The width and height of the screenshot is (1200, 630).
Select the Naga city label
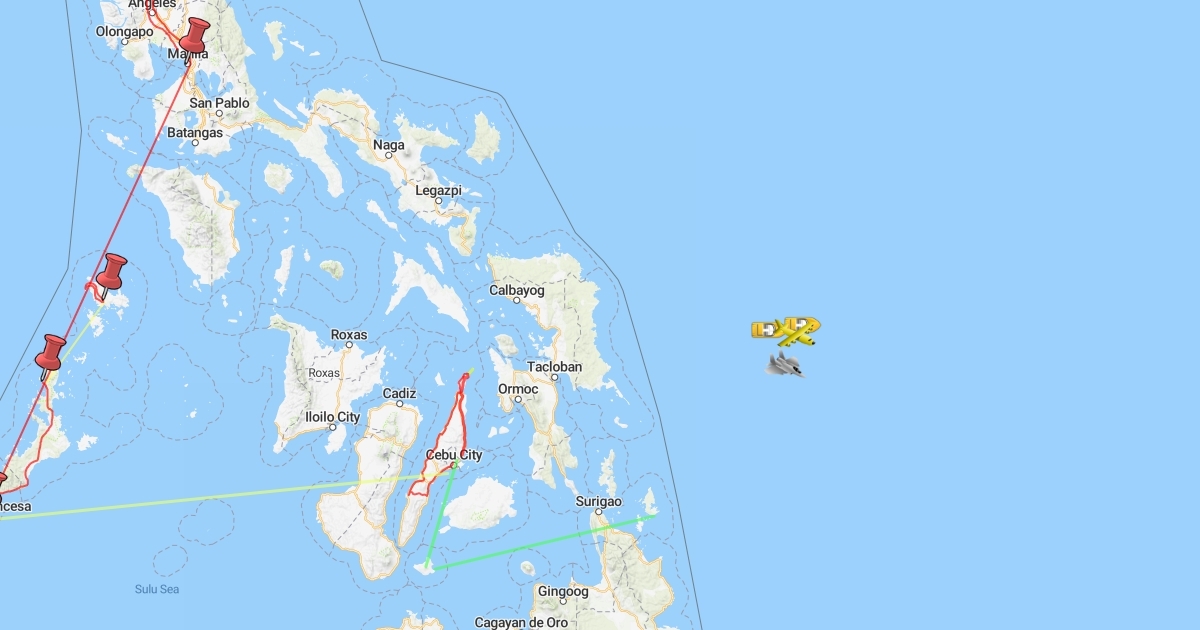click(x=389, y=146)
